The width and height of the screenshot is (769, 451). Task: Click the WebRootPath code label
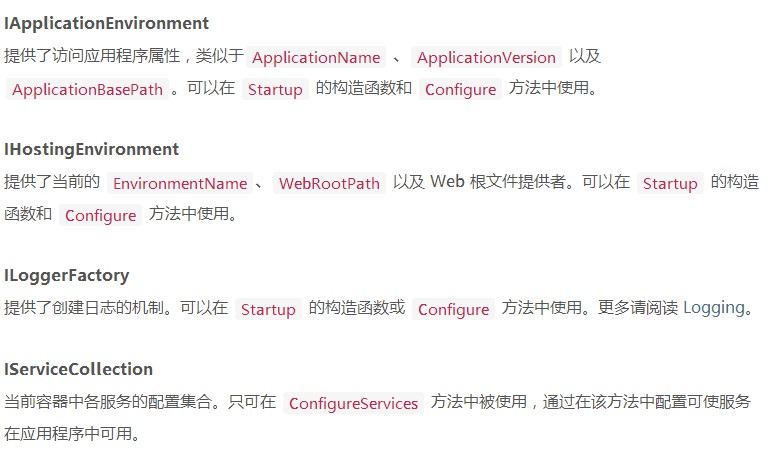pos(329,183)
